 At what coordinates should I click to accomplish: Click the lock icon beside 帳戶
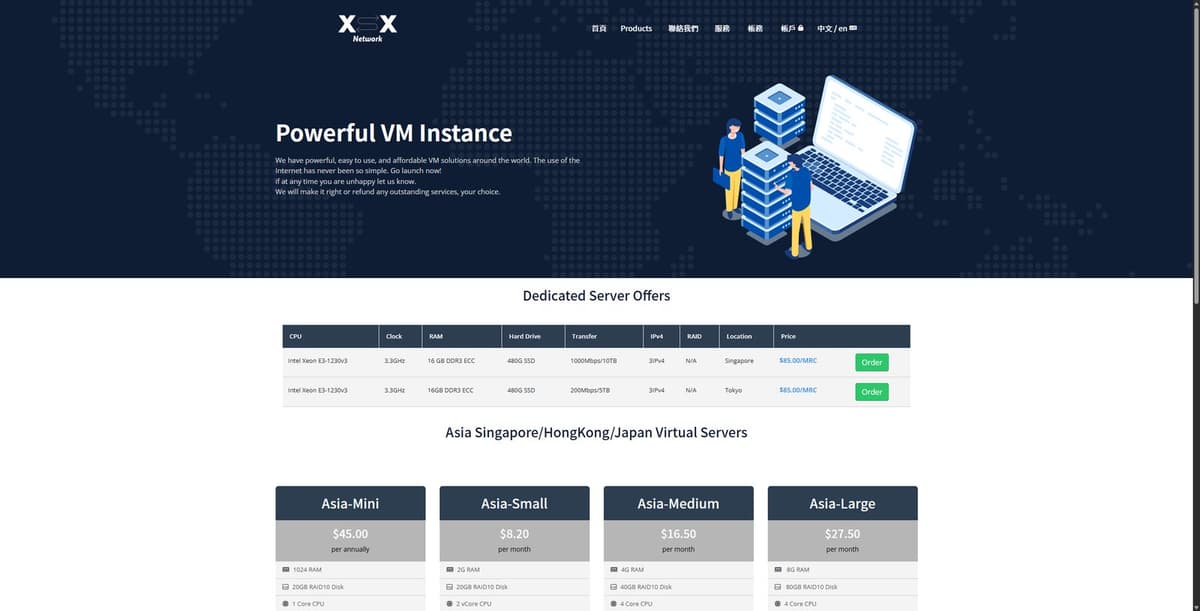pyautogui.click(x=801, y=28)
